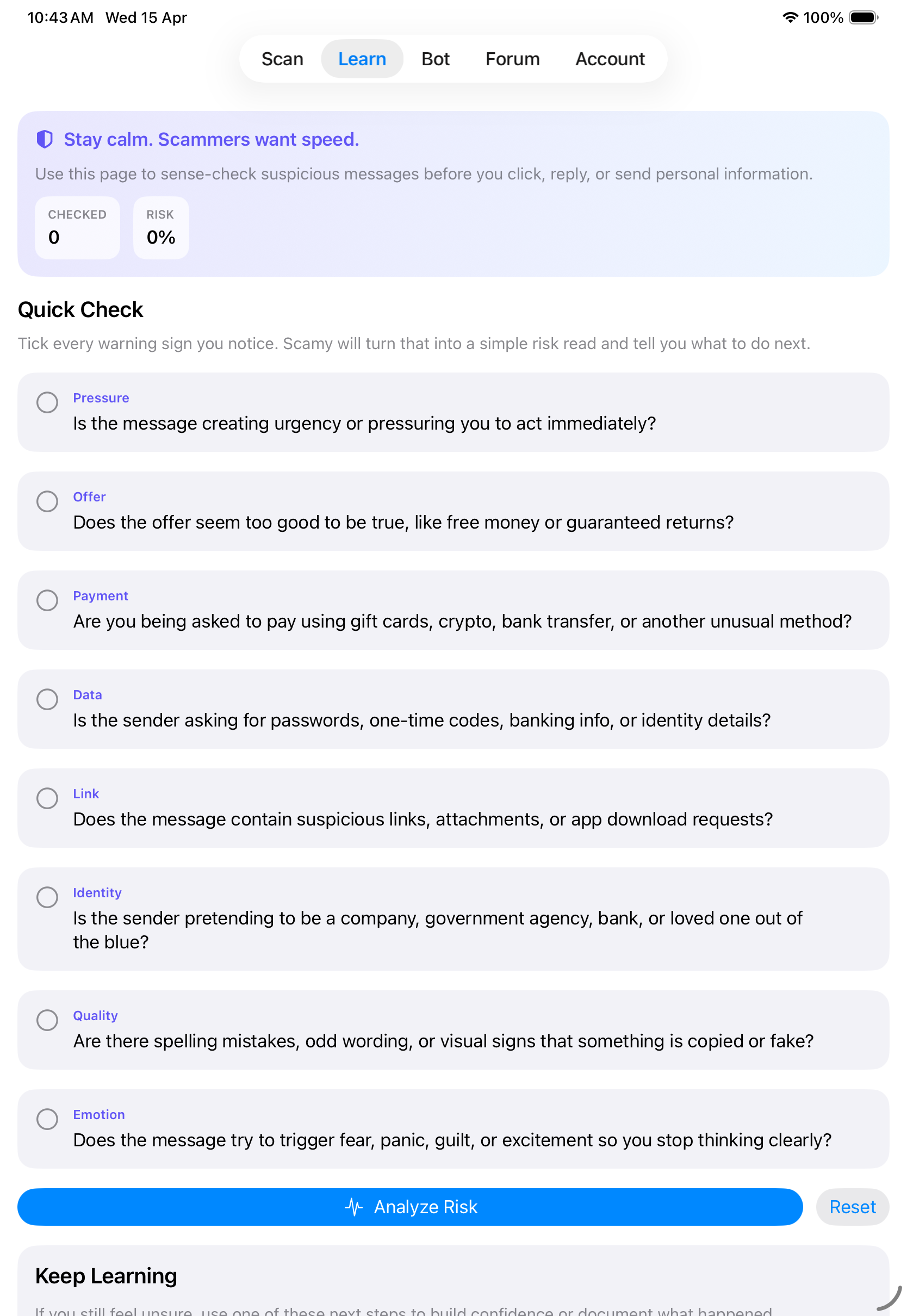Viewport: 907px width, 1316px height.
Task: Open the Account tab
Action: tap(610, 59)
